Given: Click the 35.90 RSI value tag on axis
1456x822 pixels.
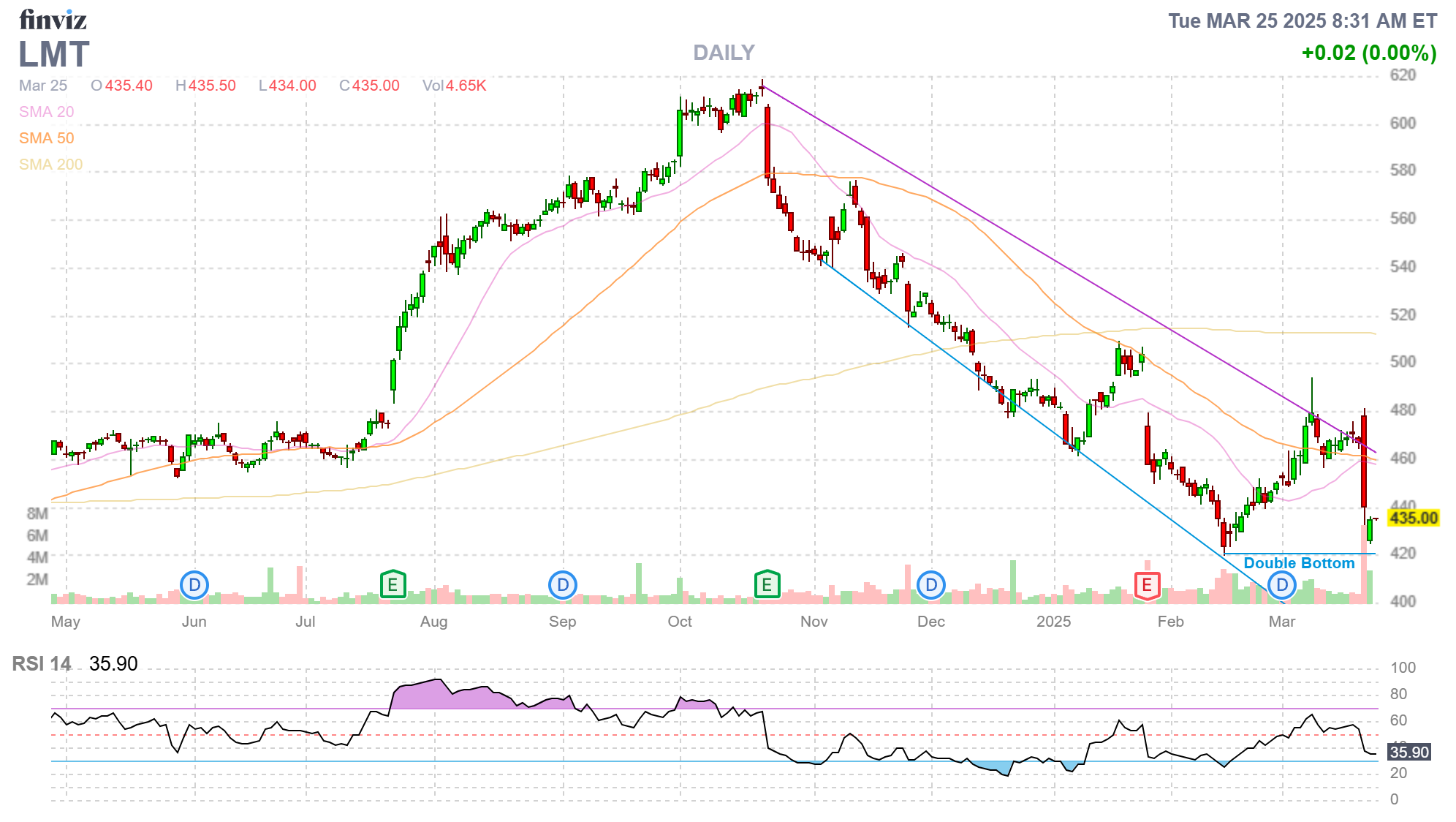Looking at the screenshot, I should [x=1408, y=753].
